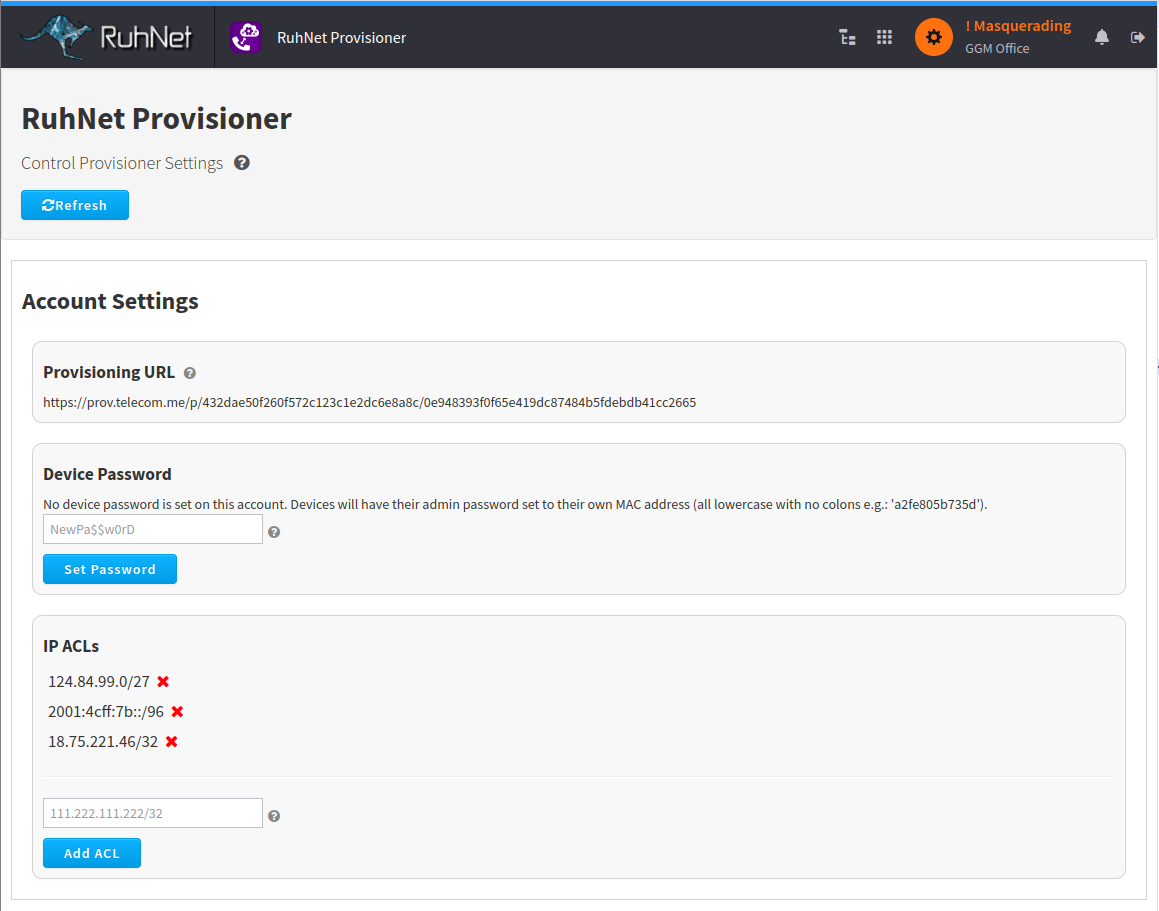Open the notifications bell
The image size is (1159, 911).
pos(1102,38)
